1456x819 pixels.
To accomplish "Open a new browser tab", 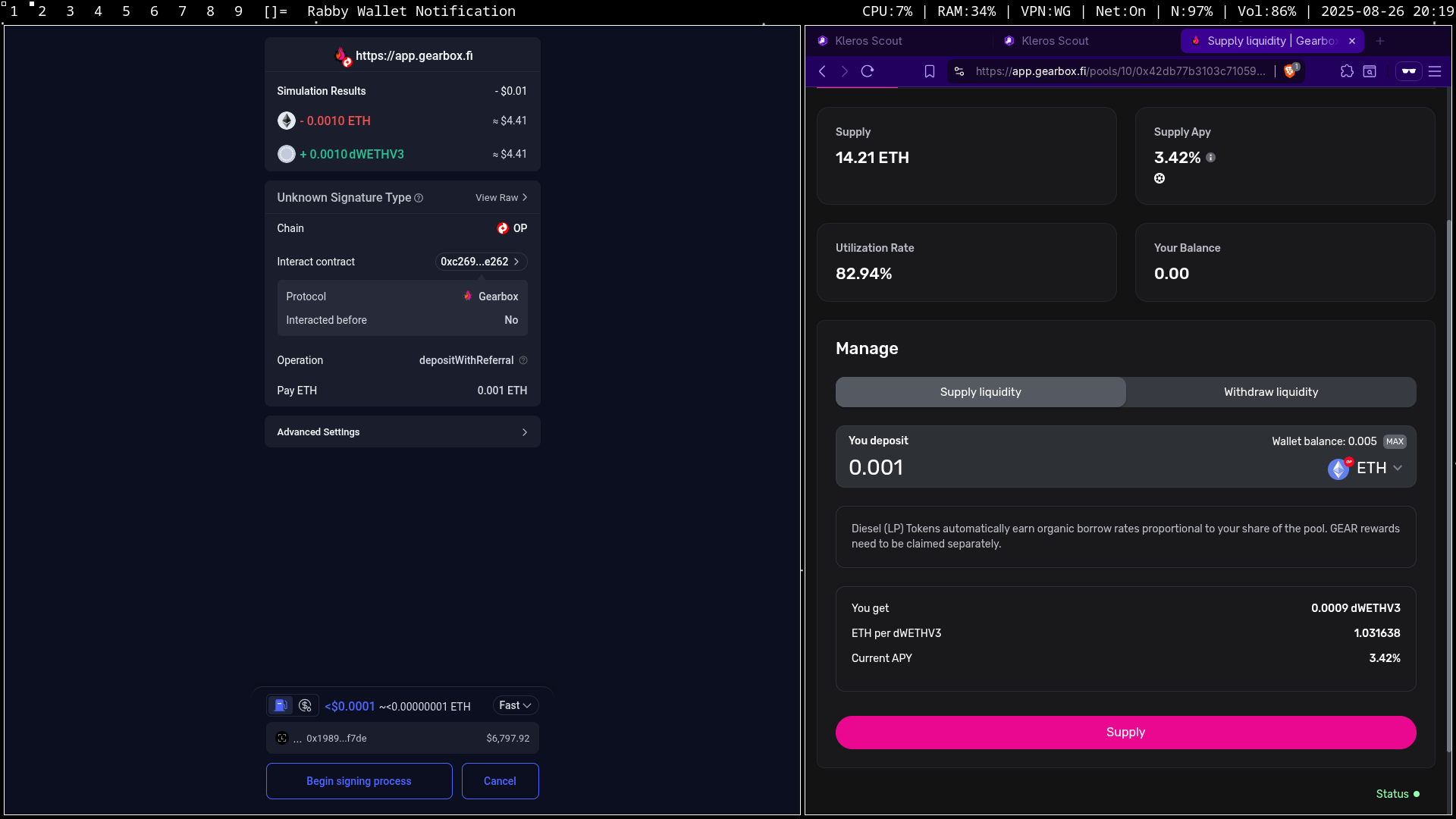I will pyautogui.click(x=1380, y=41).
